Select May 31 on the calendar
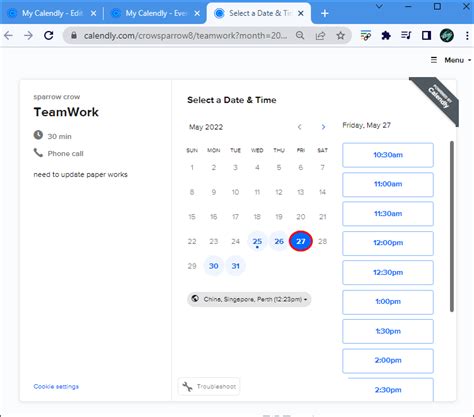 (236, 266)
